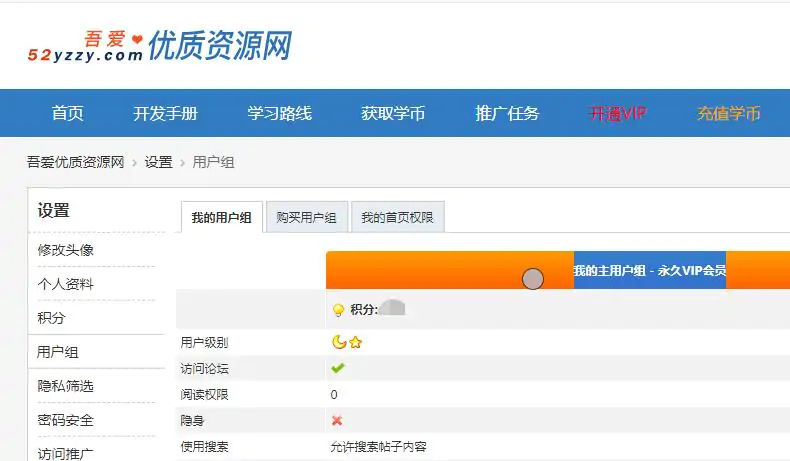This screenshot has width=790, height=461.
Task: Open 开发手册 from the navigation bar
Action: [165, 113]
